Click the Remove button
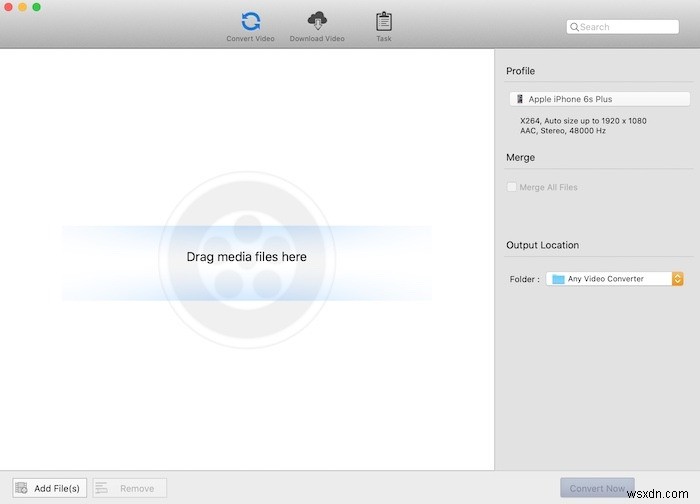Image resolution: width=700 pixels, height=504 pixels. click(130, 488)
